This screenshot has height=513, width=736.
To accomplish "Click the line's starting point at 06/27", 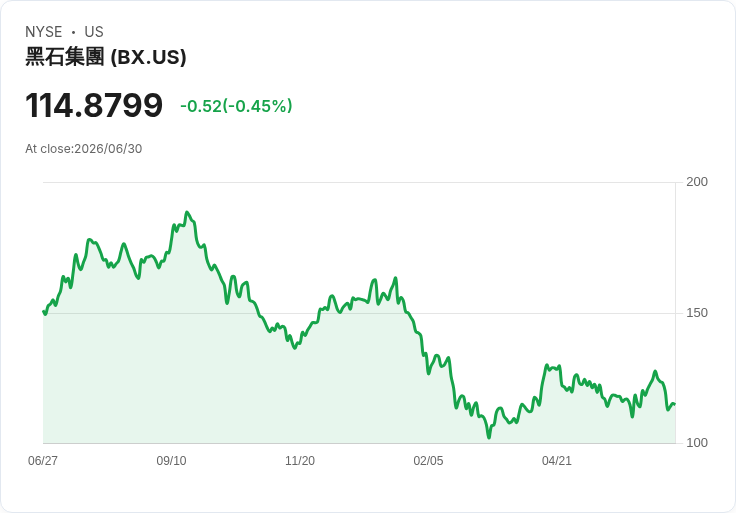I will coord(44,312).
